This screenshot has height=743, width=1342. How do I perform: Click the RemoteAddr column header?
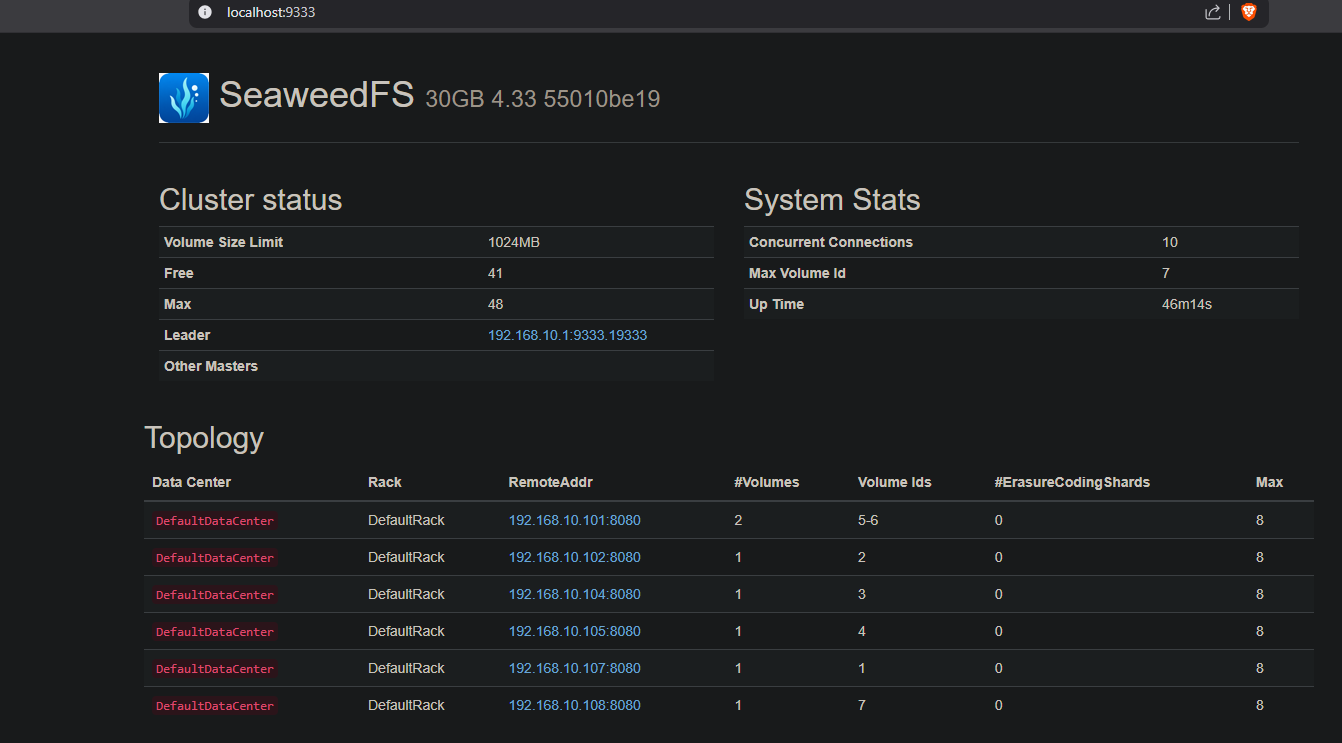coord(551,482)
